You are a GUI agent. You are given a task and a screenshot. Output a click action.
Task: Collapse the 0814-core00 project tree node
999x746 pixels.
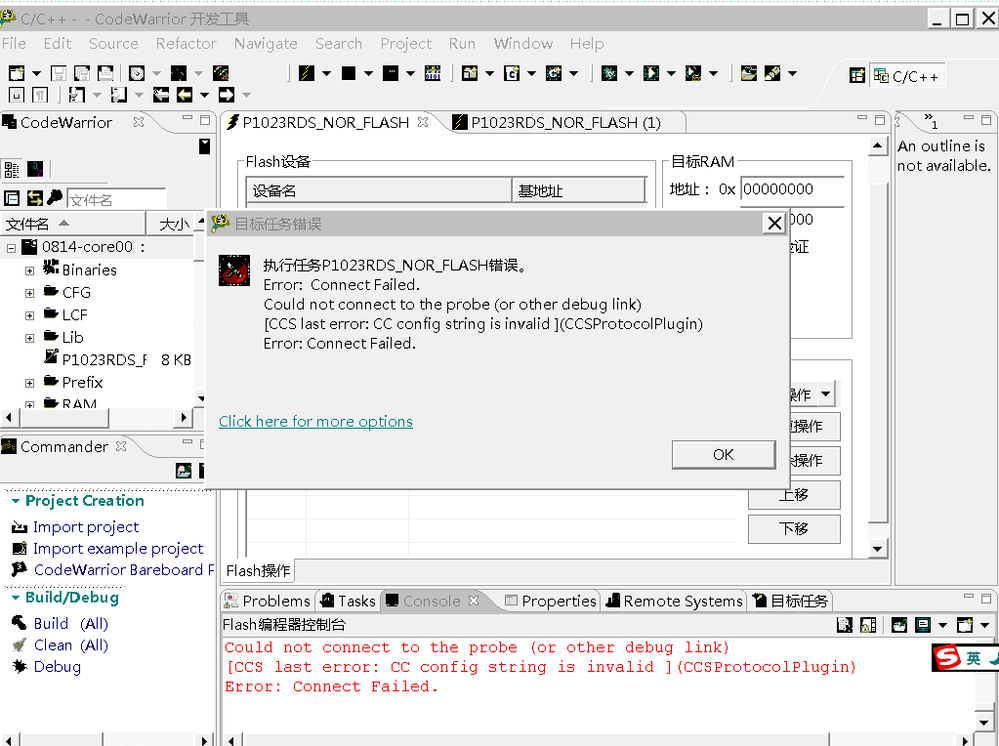pyautogui.click(x=11, y=248)
